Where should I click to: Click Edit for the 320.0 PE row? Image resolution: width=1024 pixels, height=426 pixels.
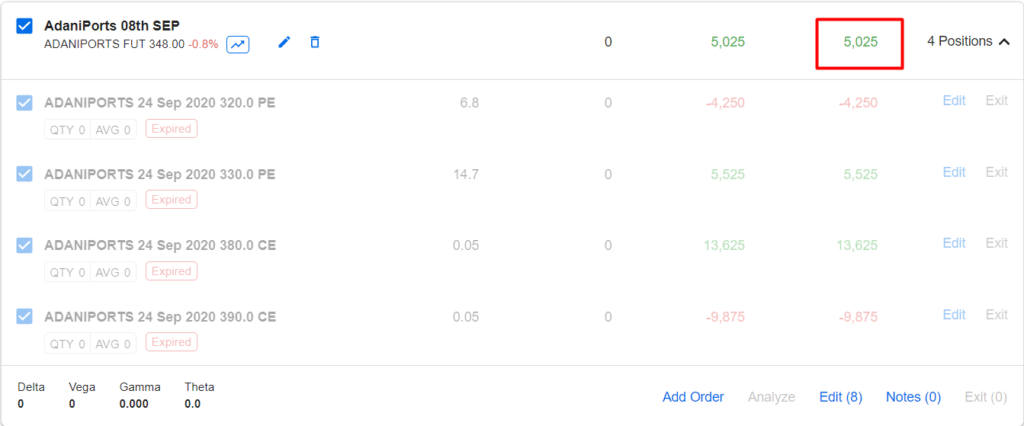[954, 101]
